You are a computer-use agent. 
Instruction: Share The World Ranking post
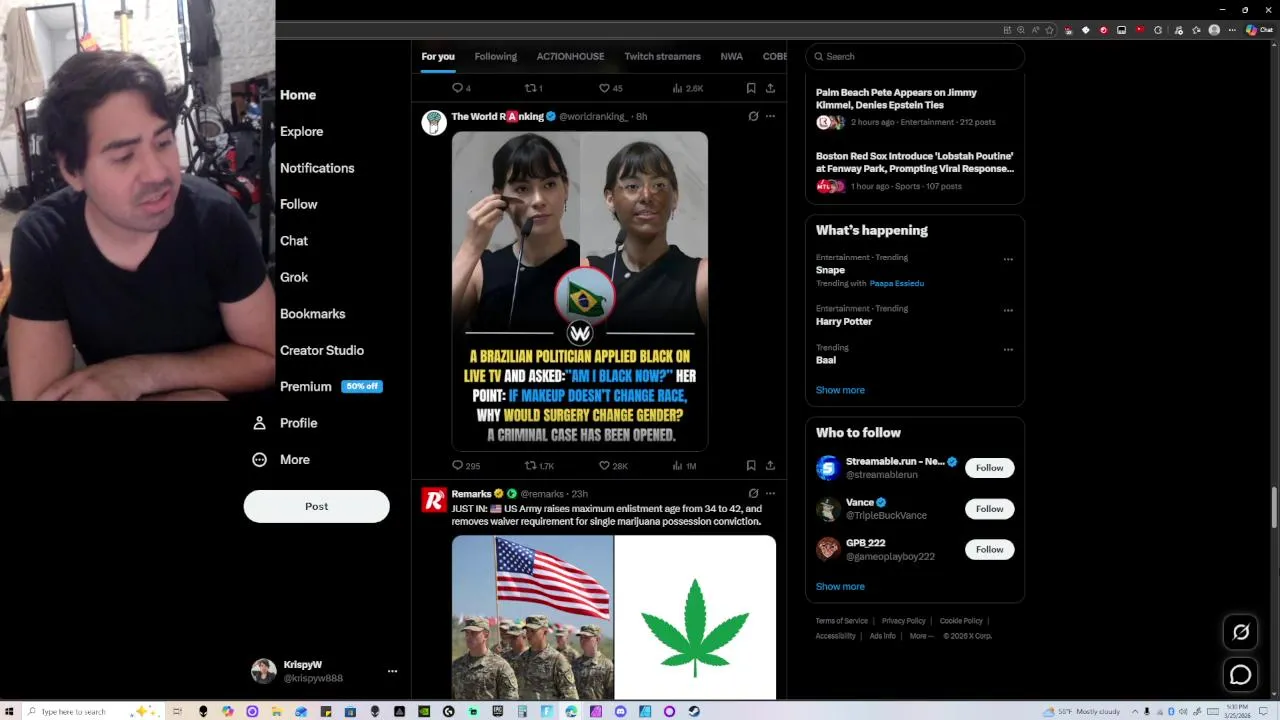pyautogui.click(x=770, y=466)
